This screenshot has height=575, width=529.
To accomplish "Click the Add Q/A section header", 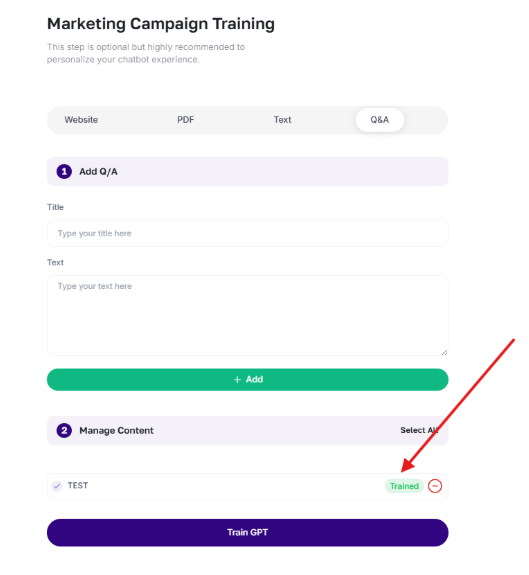I will pyautogui.click(x=247, y=172).
